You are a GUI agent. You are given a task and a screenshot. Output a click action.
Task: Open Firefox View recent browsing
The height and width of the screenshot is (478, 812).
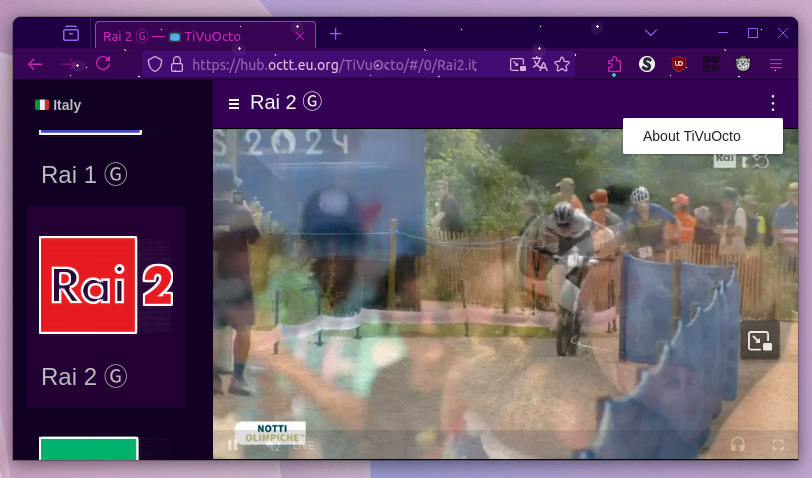point(71,34)
